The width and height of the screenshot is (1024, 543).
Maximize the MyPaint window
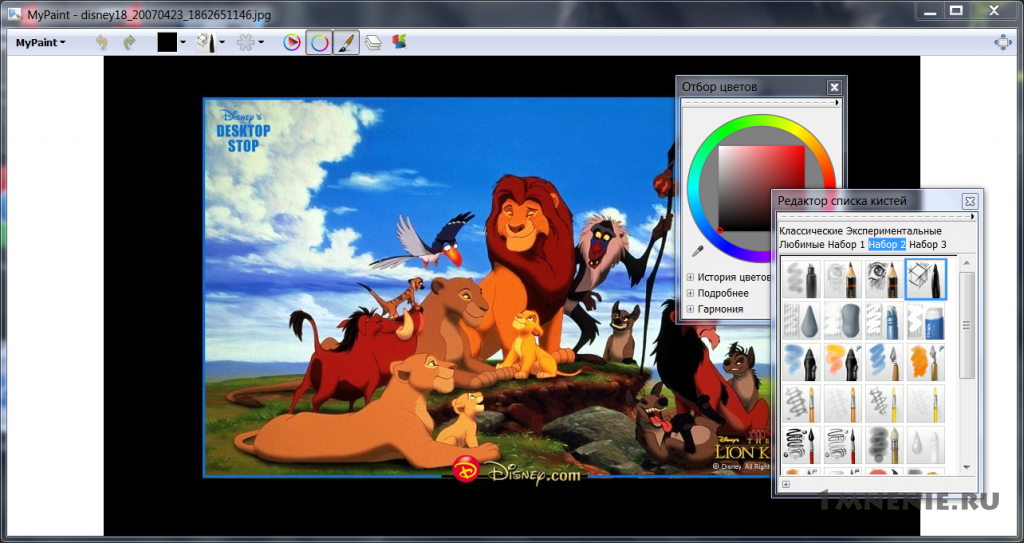(x=956, y=10)
